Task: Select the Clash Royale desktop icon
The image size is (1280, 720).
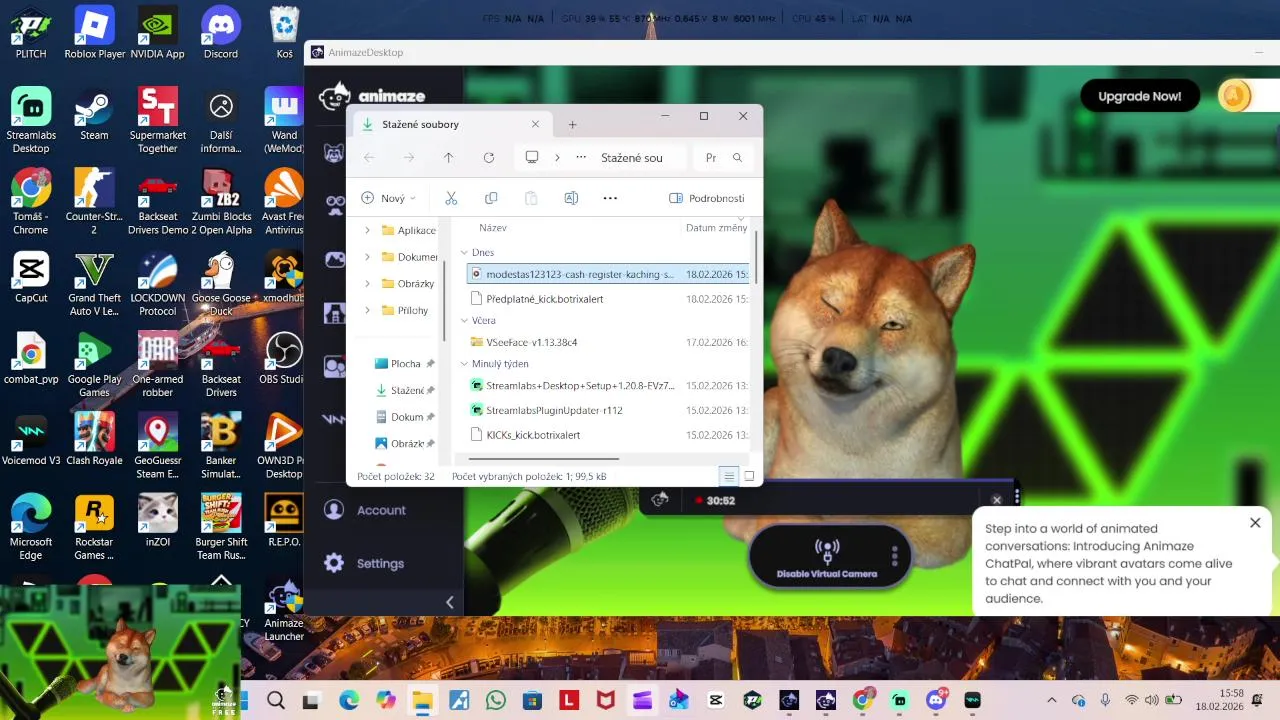Action: [94, 440]
